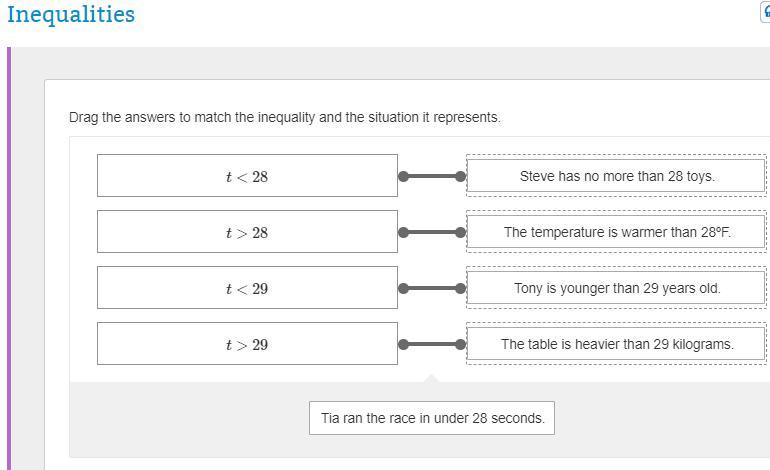This screenshot has width=770, height=470.
Task: Click the left connector dot for t > 28
Action: (x=403, y=233)
